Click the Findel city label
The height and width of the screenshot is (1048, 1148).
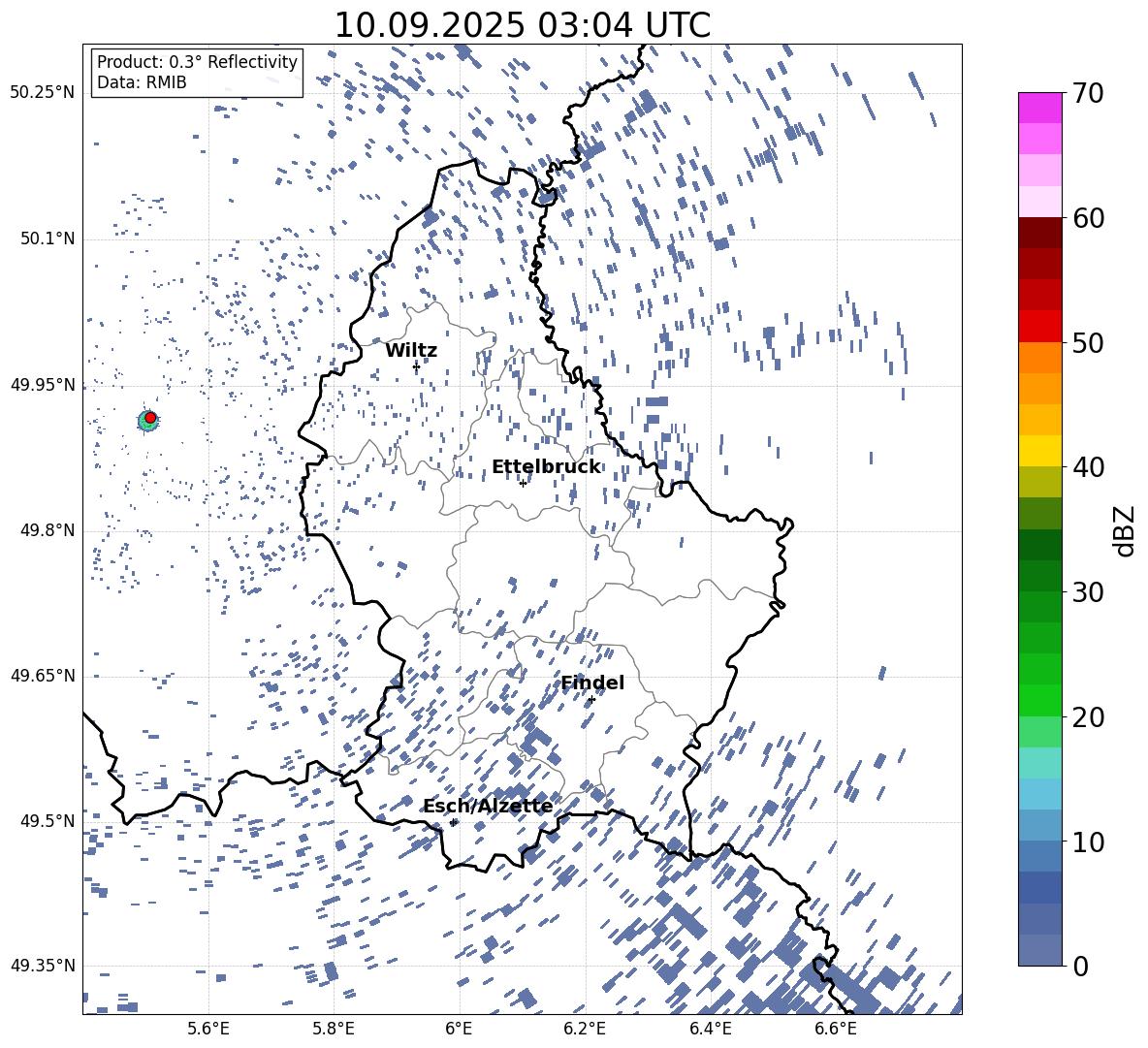(592, 683)
